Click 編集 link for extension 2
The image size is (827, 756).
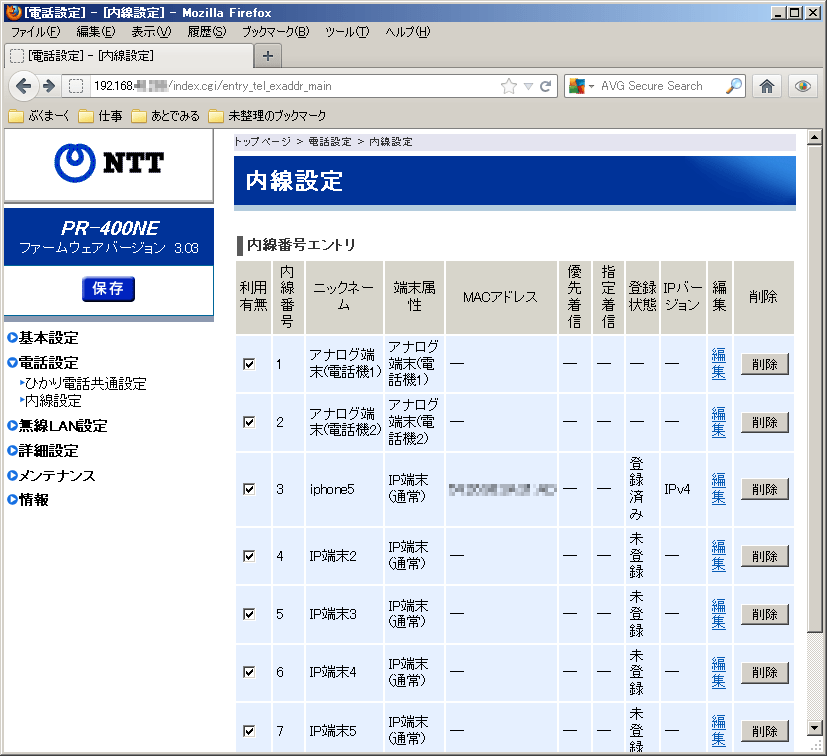[x=718, y=422]
